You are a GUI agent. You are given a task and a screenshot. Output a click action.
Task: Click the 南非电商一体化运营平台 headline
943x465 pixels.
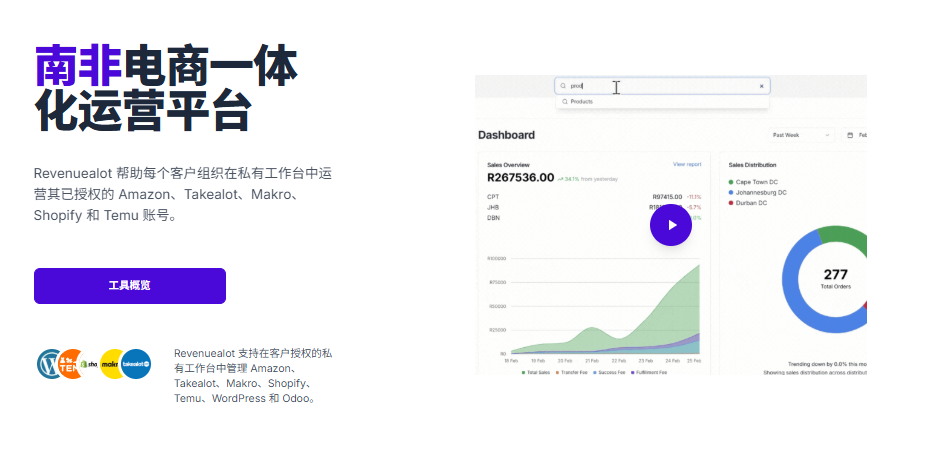(166, 88)
